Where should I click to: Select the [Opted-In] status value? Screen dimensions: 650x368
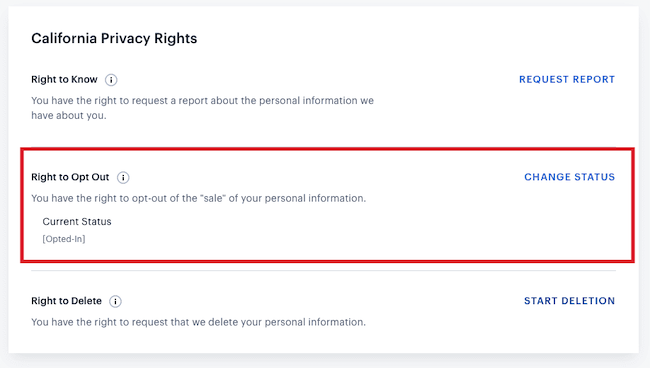(64, 239)
